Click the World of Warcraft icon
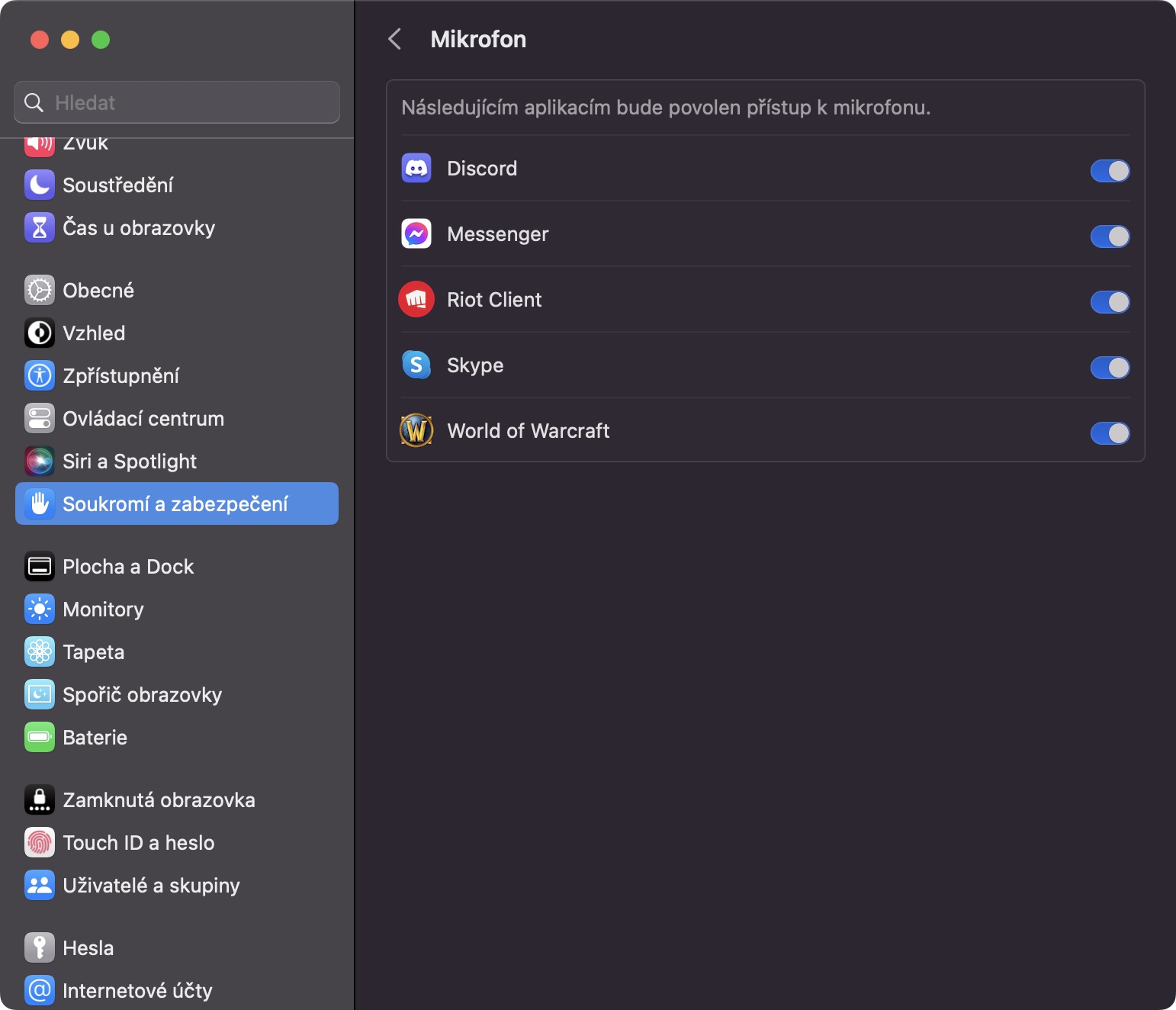Viewport: 1176px width, 1010px height. [416, 431]
